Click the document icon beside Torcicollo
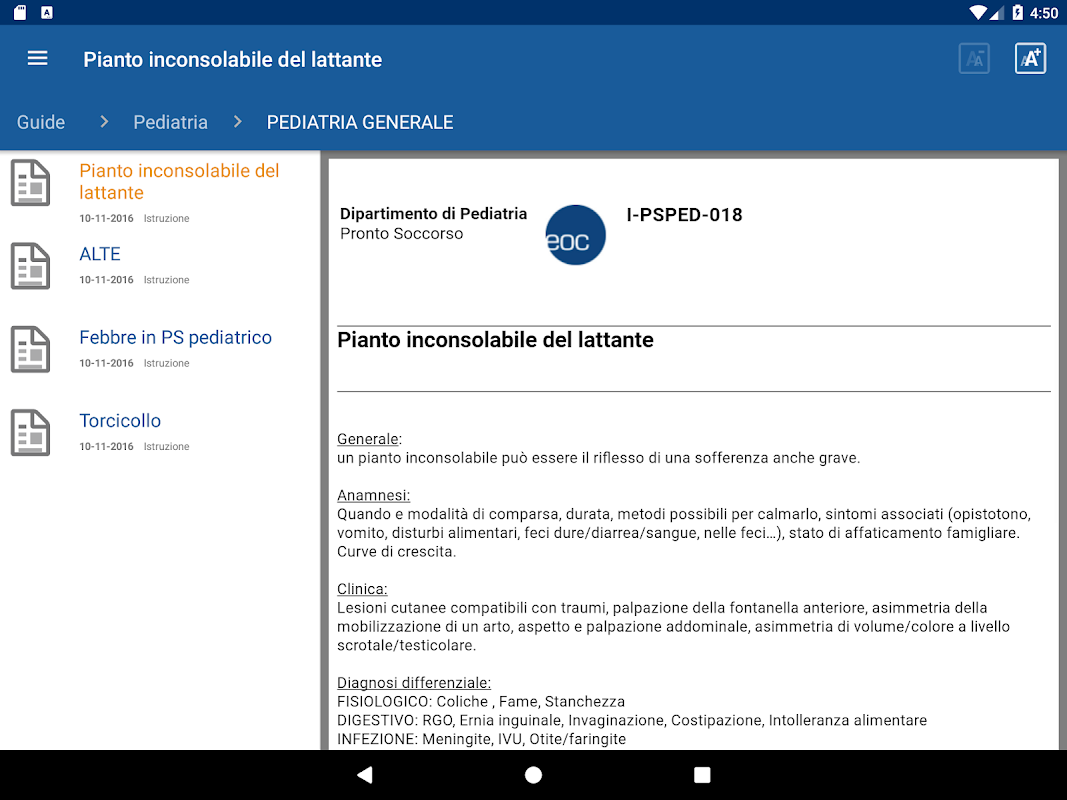 click(31, 433)
